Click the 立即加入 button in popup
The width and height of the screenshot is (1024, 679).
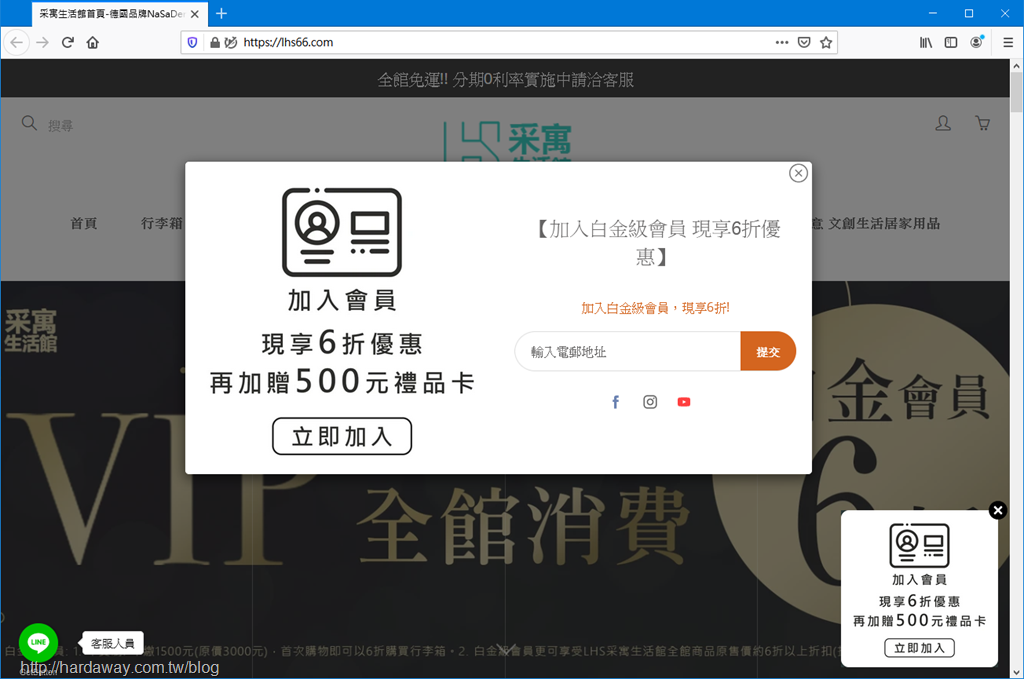pos(342,436)
